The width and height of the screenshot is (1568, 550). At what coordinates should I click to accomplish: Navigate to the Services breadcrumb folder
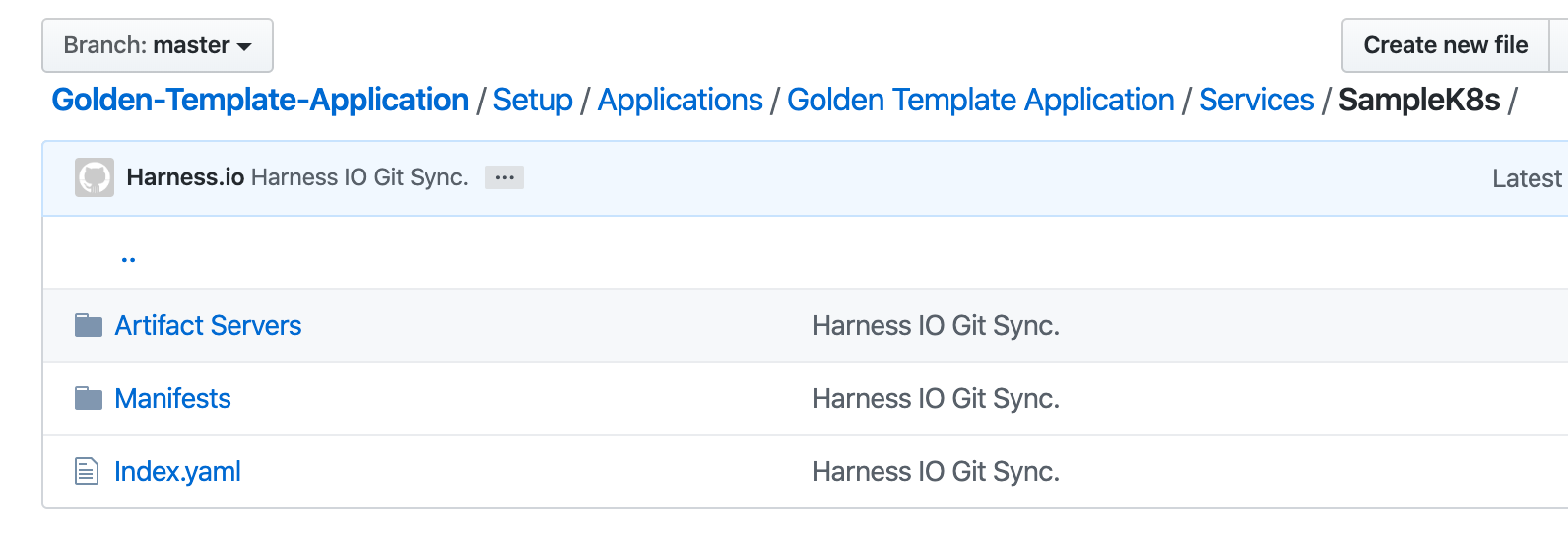coord(1256,100)
